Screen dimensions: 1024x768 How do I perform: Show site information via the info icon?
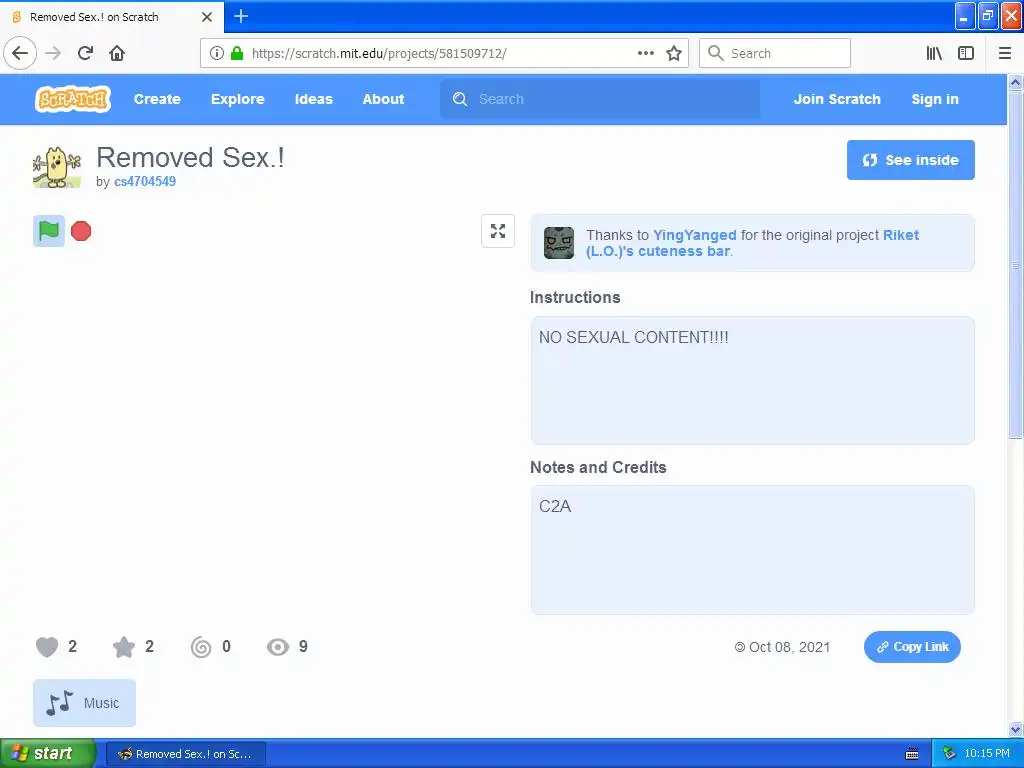217,53
